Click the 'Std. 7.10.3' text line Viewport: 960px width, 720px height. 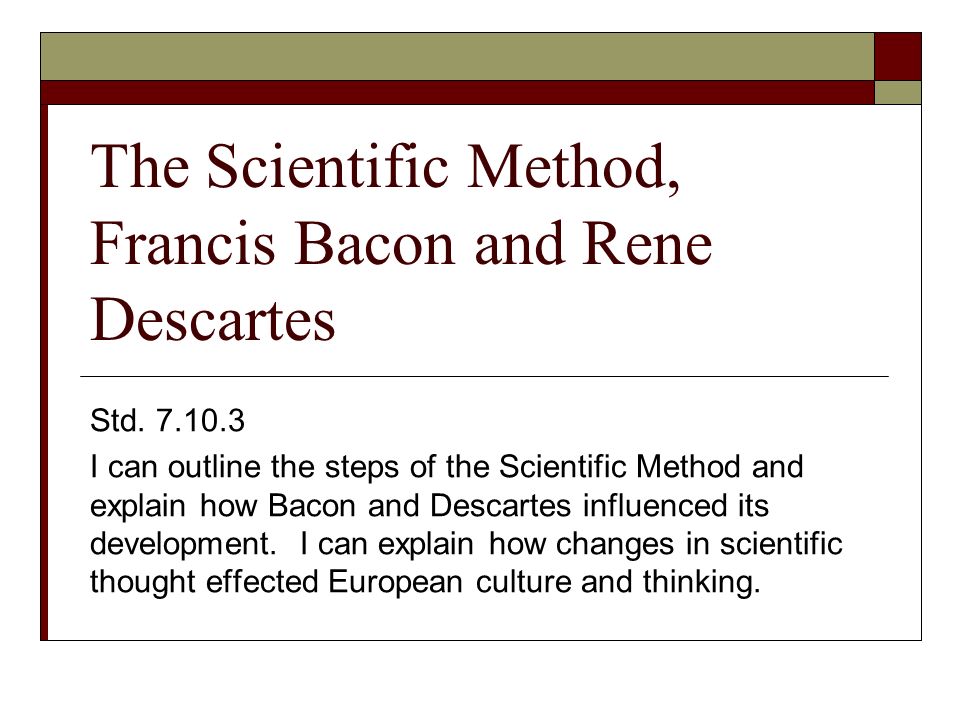[x=167, y=421]
